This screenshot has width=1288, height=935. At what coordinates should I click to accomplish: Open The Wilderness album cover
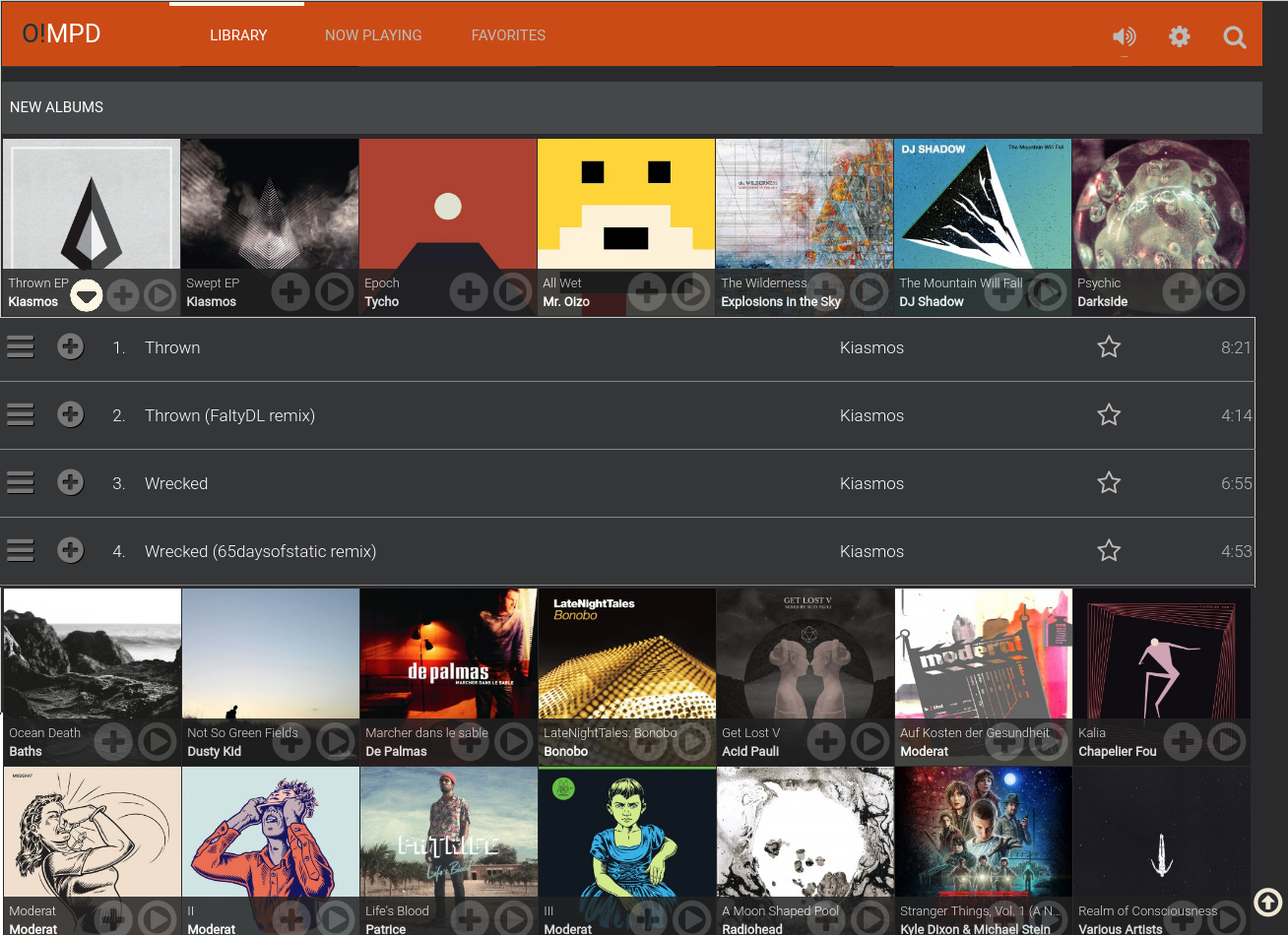point(805,204)
